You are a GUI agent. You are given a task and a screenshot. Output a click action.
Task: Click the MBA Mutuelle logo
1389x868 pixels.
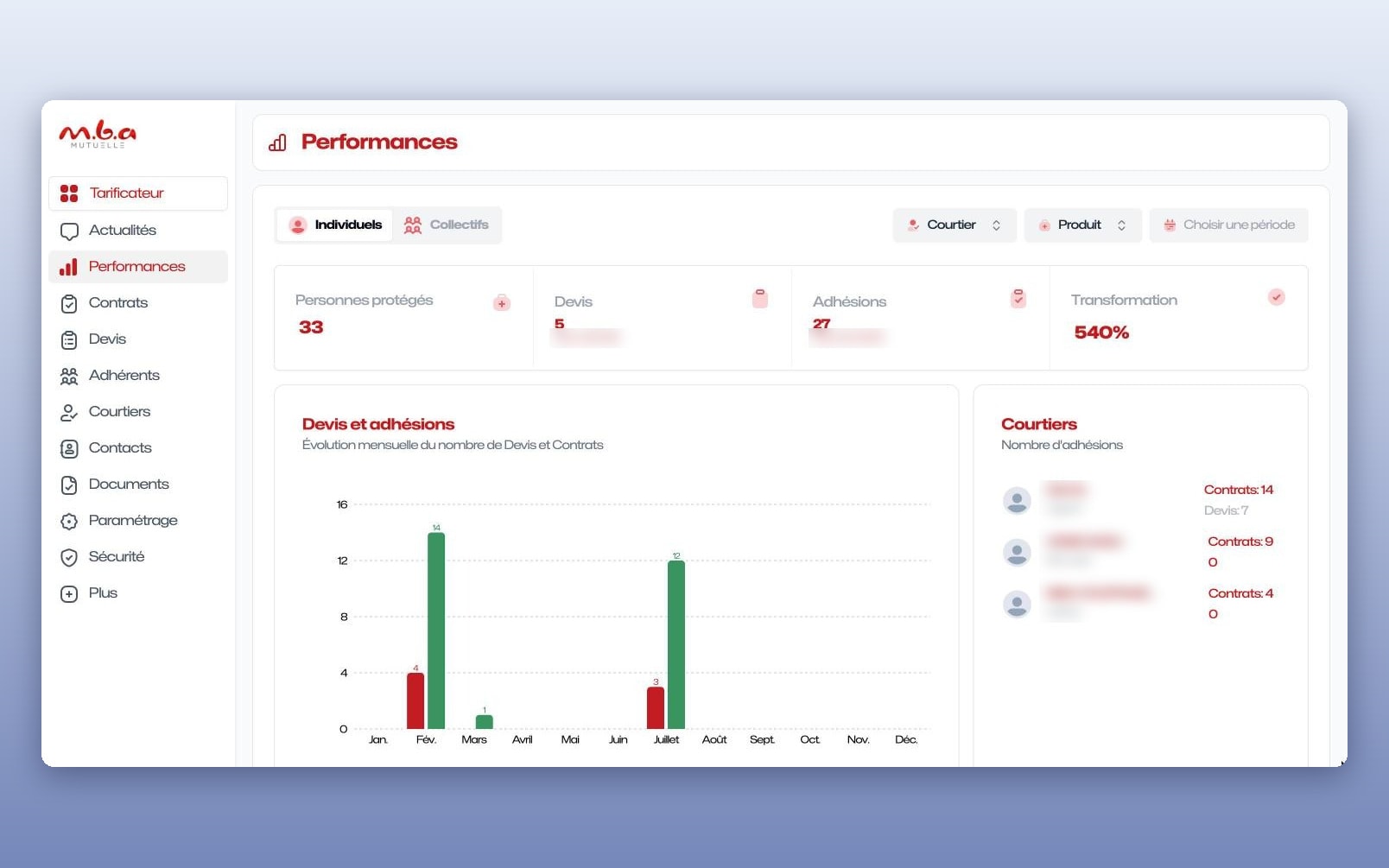pyautogui.click(x=98, y=134)
